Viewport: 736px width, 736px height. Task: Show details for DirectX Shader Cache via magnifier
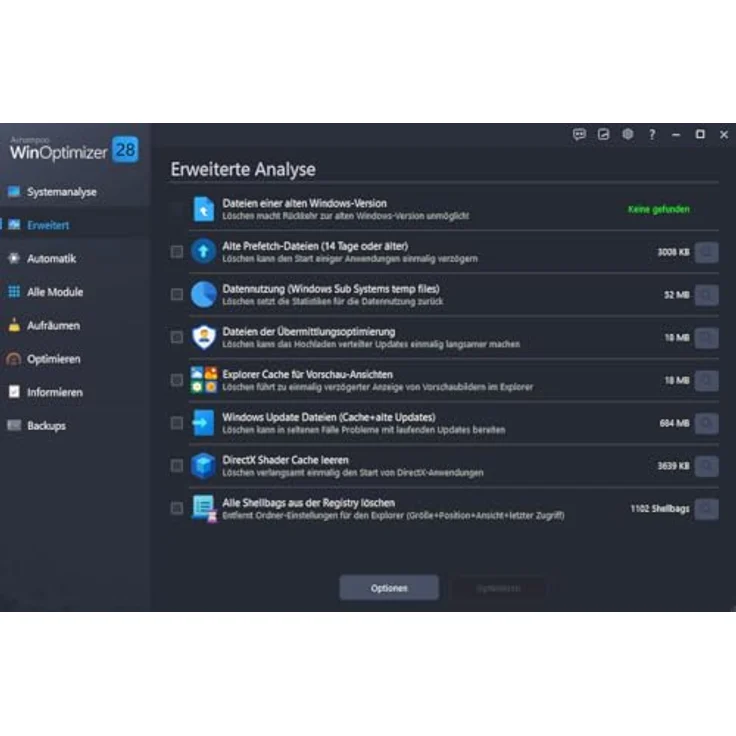coord(706,466)
